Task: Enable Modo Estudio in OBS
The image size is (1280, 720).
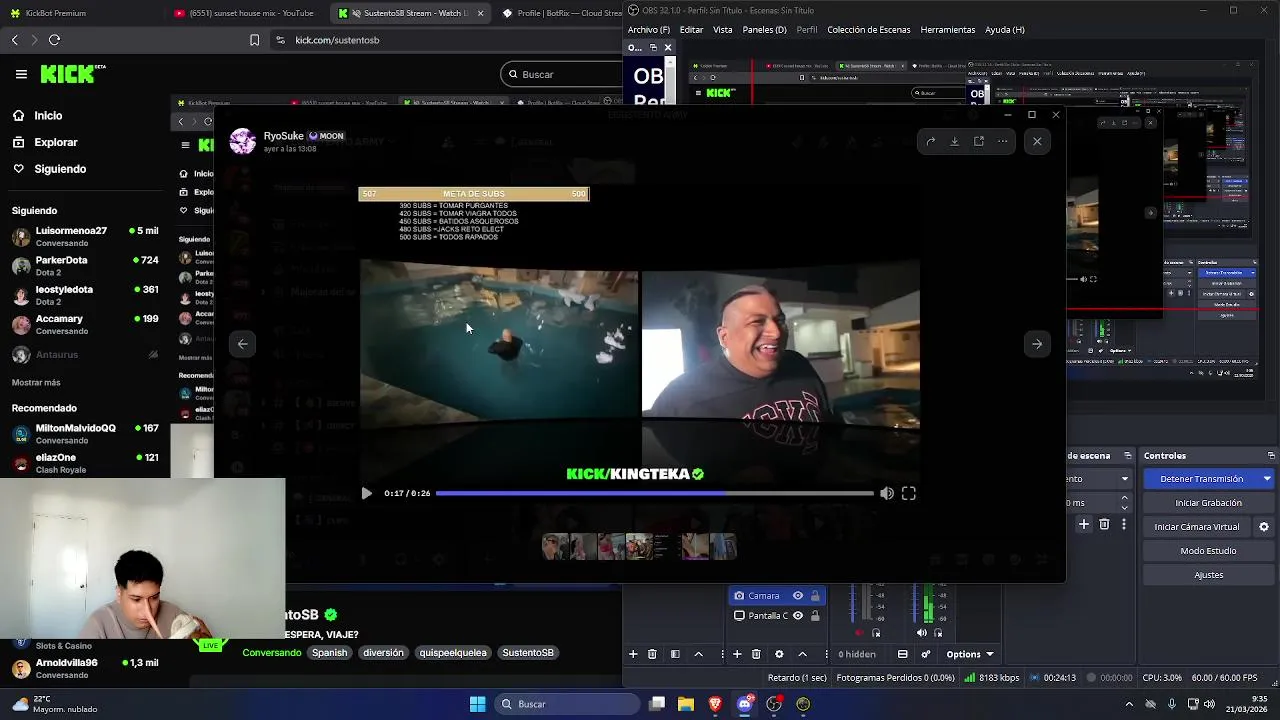Action: 1208,551
